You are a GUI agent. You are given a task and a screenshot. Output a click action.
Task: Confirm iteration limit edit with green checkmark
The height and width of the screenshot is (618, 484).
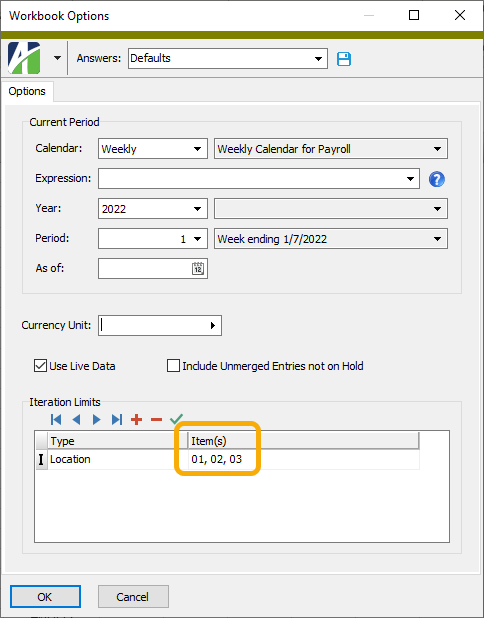click(x=176, y=419)
